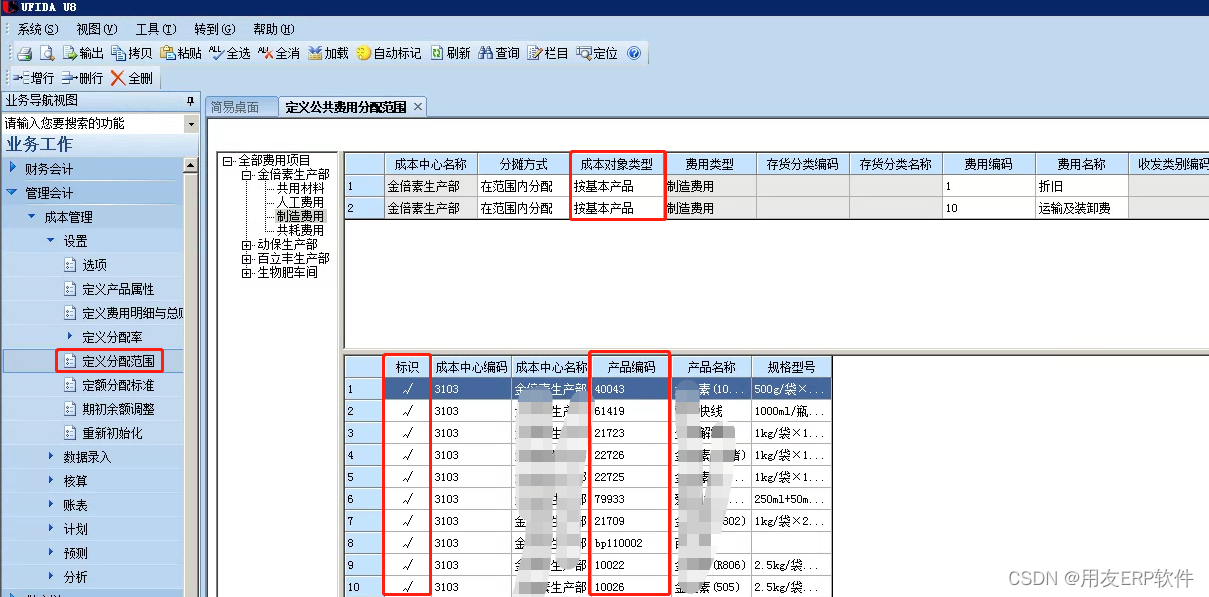The height and width of the screenshot is (597, 1209).
Task: Click the 加载 load toolbar button
Action: click(x=327, y=54)
